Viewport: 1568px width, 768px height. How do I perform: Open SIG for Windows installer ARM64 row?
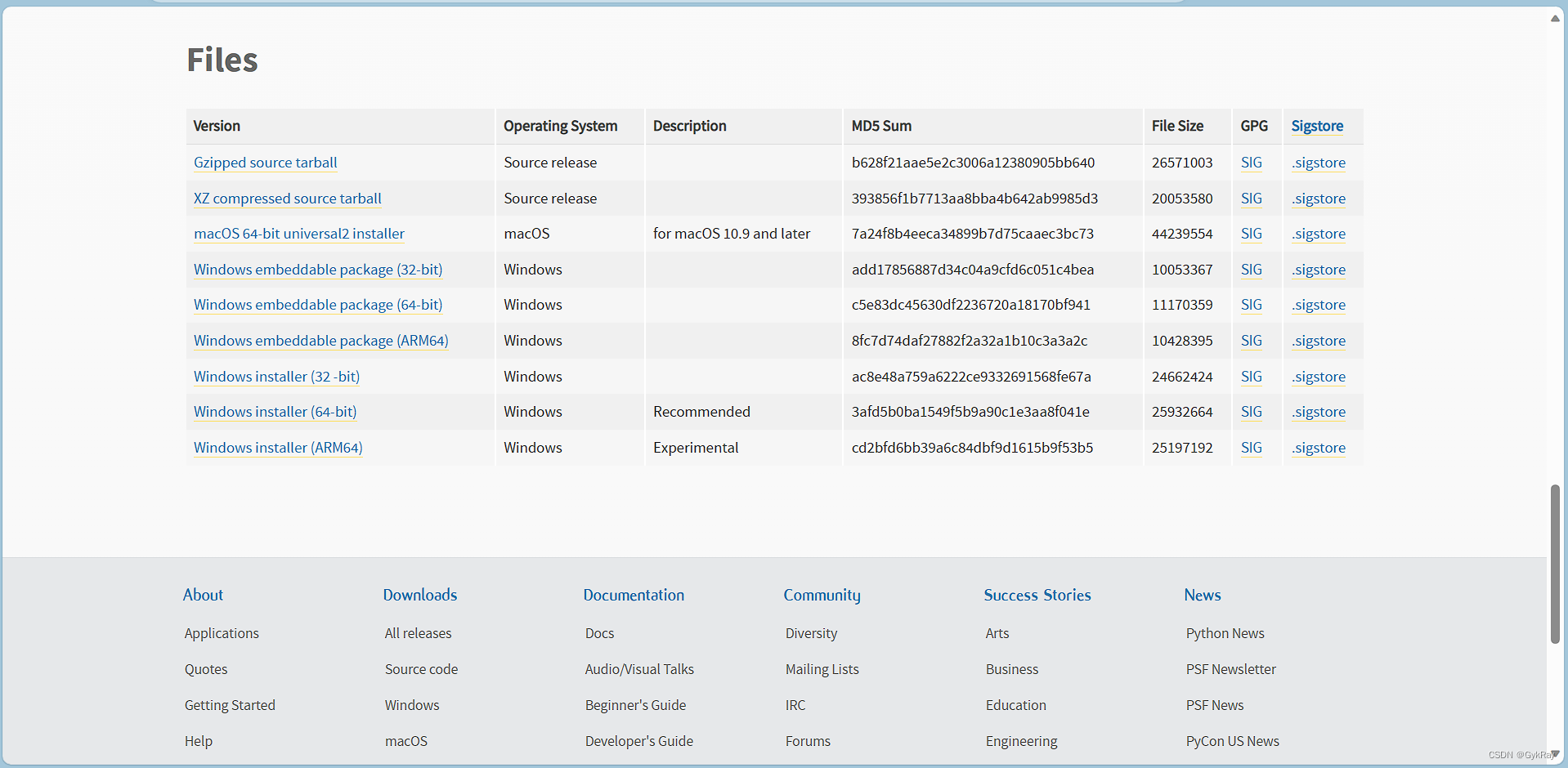(x=1251, y=448)
